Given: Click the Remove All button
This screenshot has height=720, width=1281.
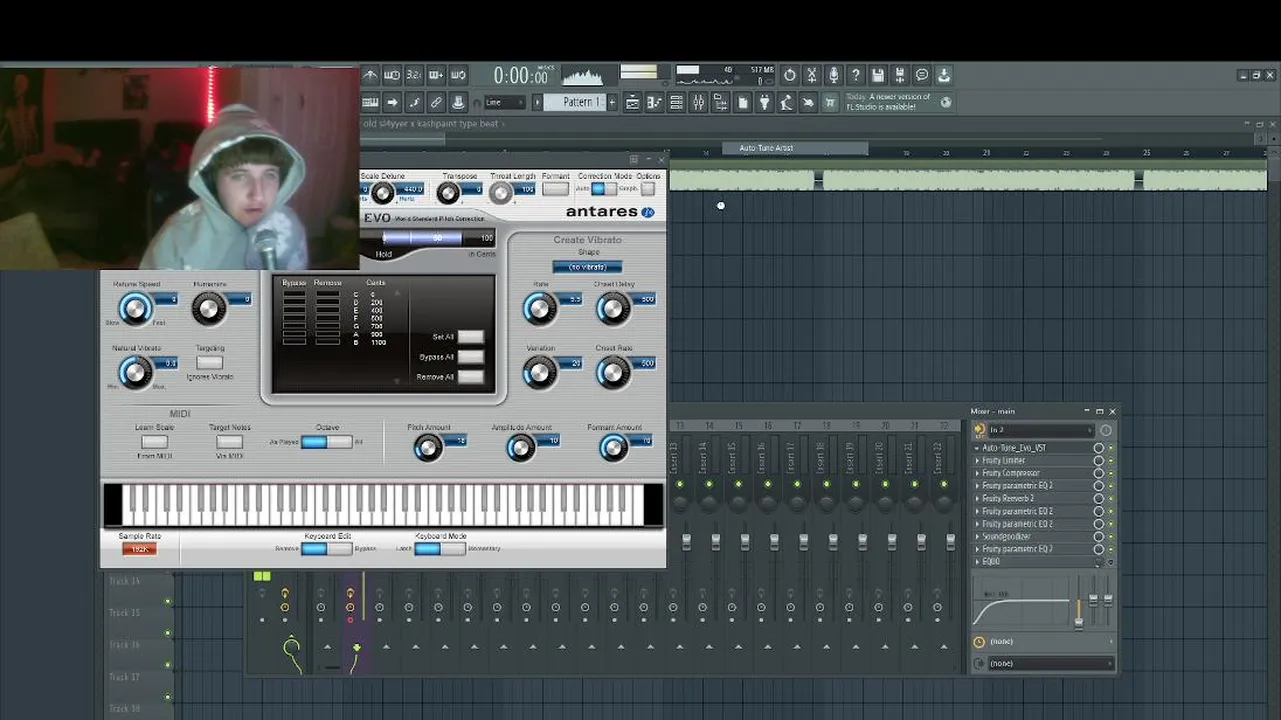Looking at the screenshot, I should point(470,377).
